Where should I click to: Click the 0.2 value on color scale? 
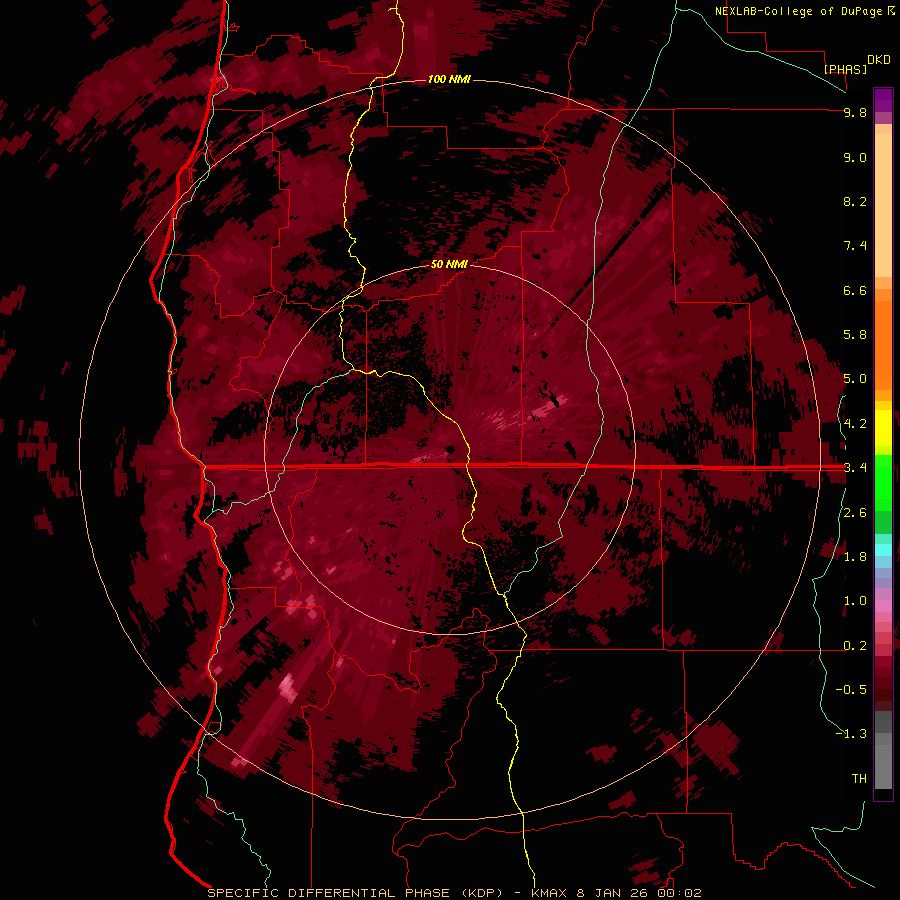[855, 646]
